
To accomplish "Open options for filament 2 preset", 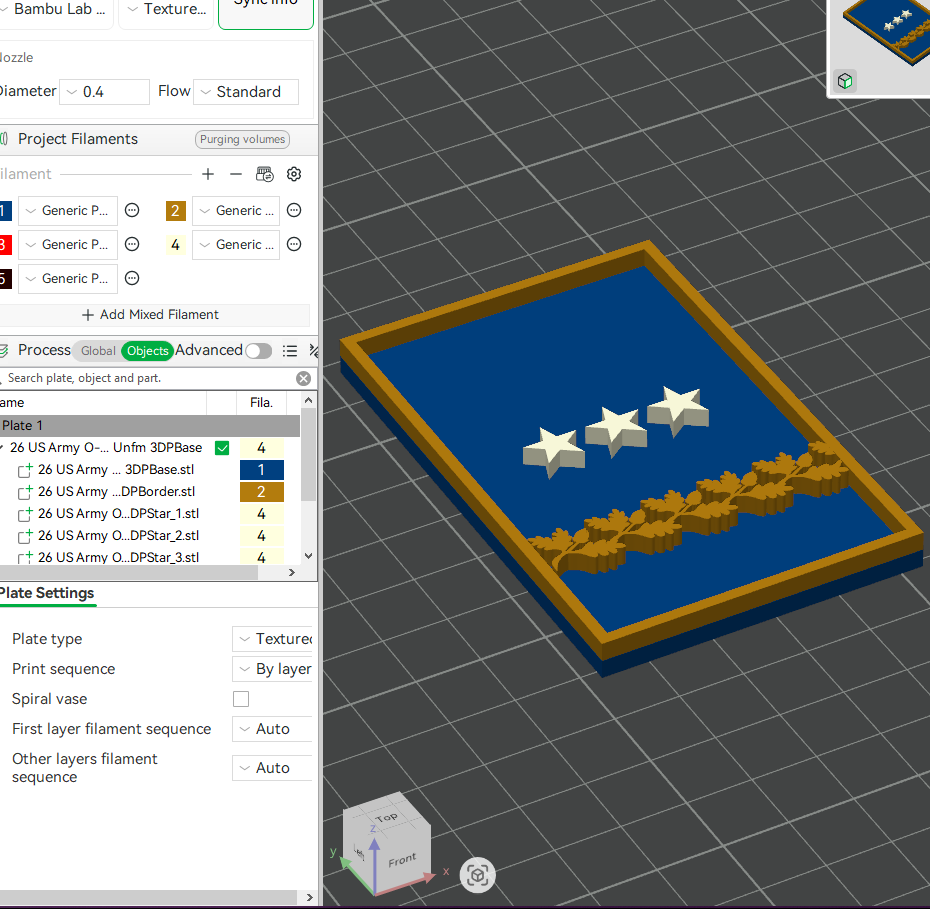I will [294, 210].
